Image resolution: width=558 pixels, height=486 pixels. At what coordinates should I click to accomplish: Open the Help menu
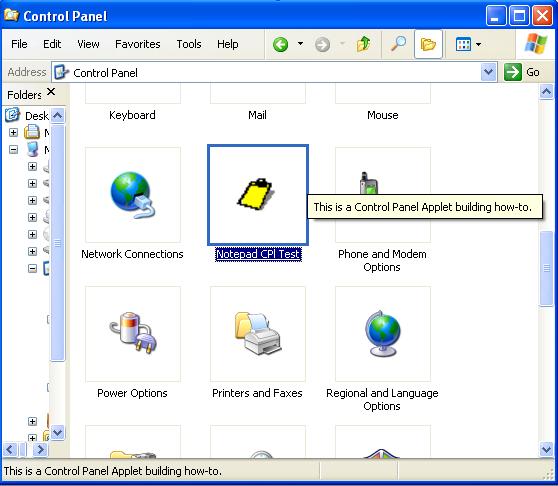pos(228,44)
